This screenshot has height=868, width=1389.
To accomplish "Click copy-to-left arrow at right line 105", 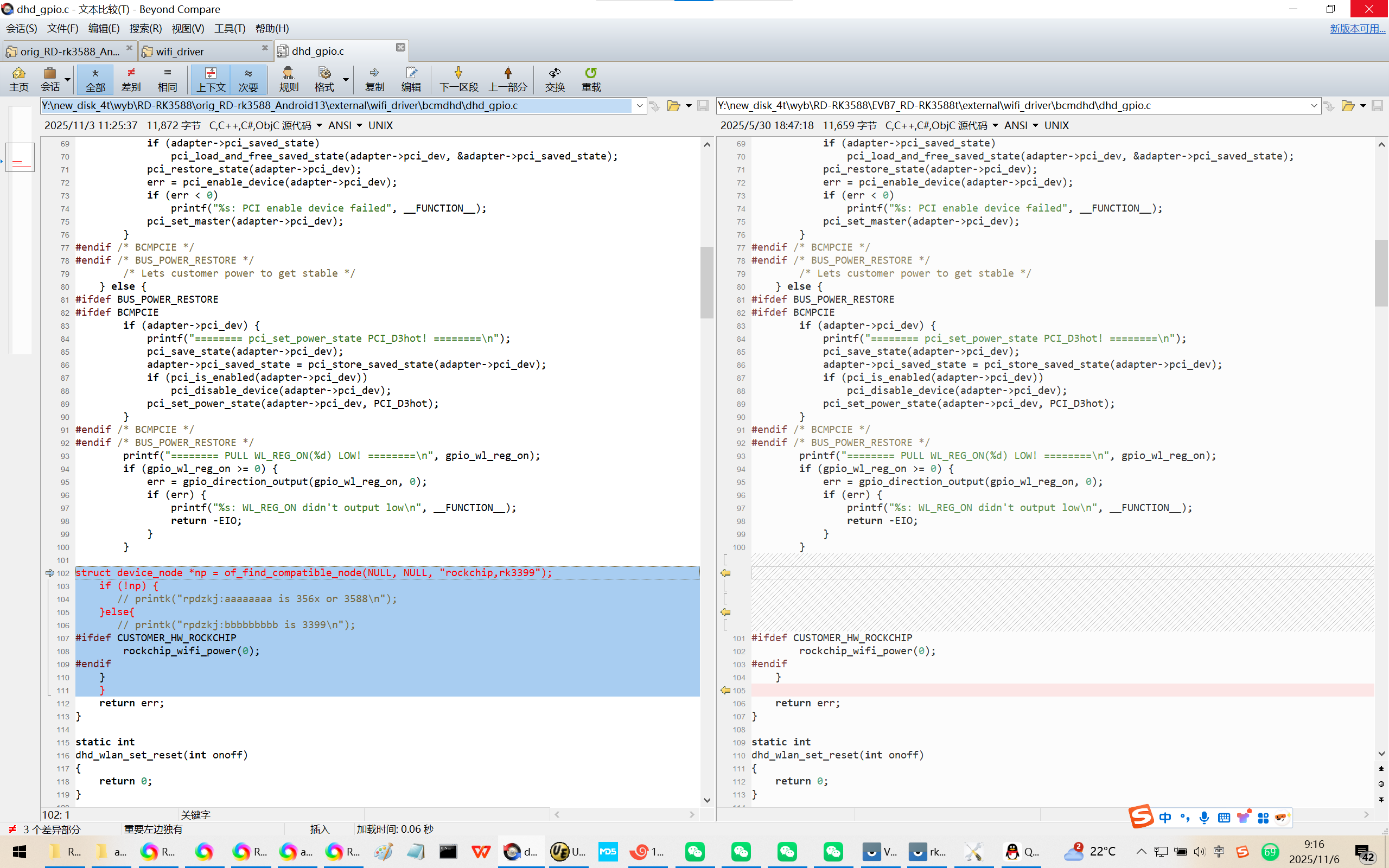I will click(x=725, y=690).
